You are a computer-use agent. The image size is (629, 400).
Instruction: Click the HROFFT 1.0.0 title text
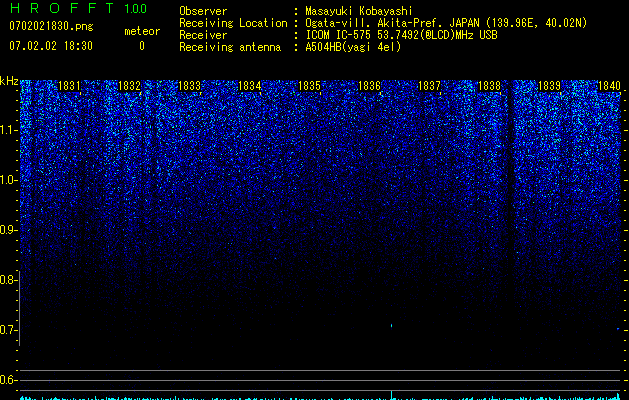(78, 8)
